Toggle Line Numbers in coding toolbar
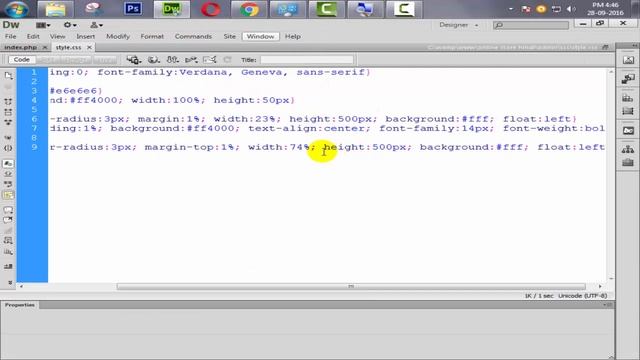 (x=8, y=164)
